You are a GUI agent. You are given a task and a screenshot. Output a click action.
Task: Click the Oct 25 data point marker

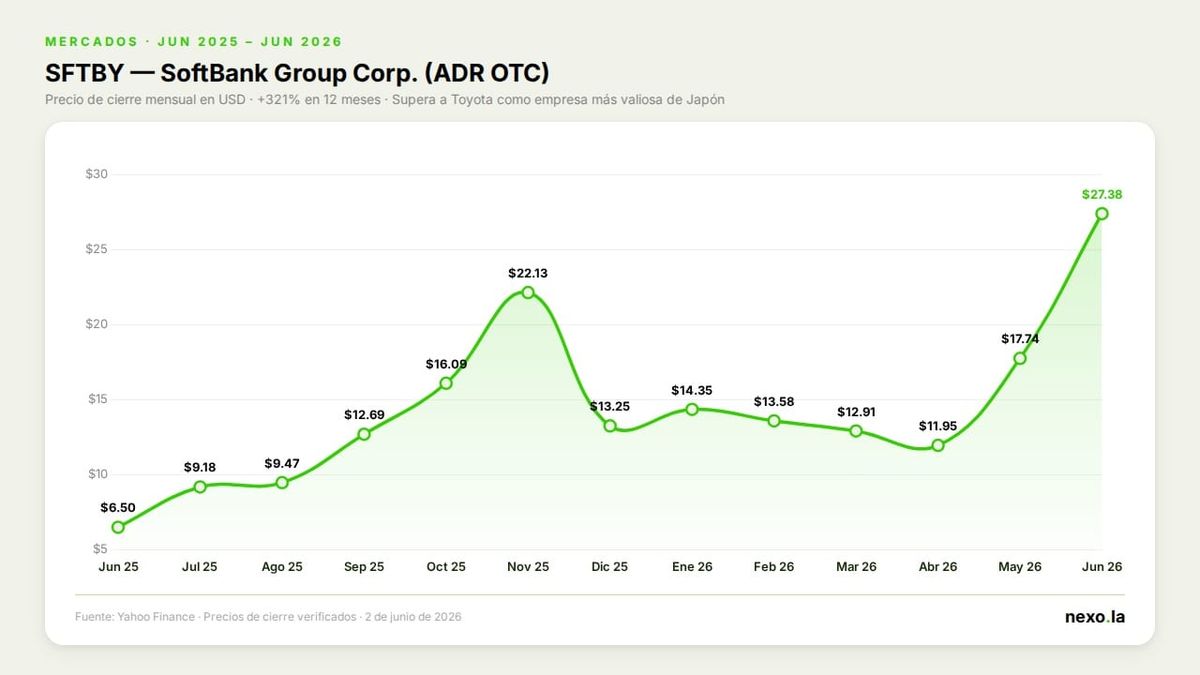pos(446,383)
